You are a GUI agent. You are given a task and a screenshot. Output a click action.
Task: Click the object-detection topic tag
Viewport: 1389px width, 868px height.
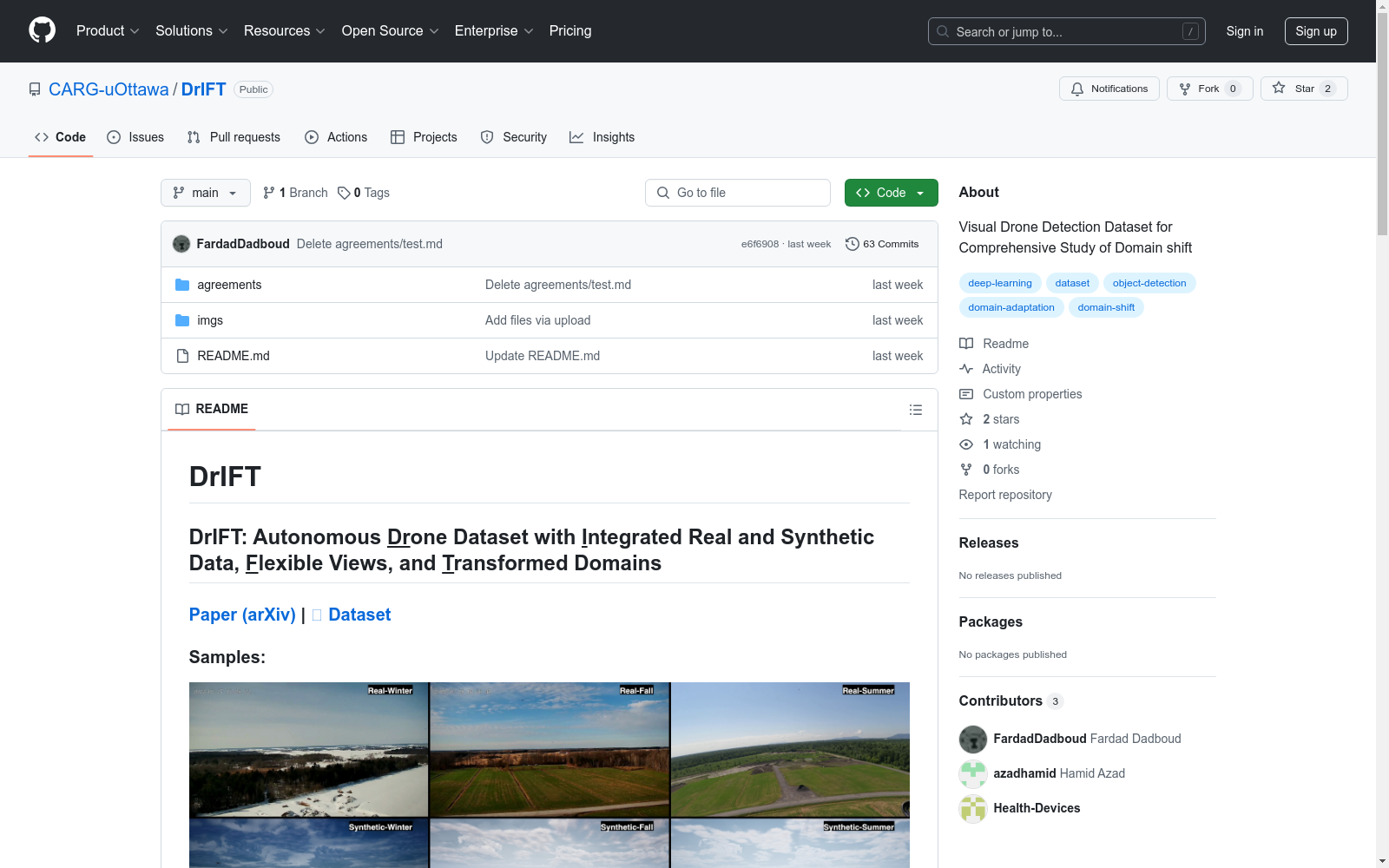(x=1149, y=283)
